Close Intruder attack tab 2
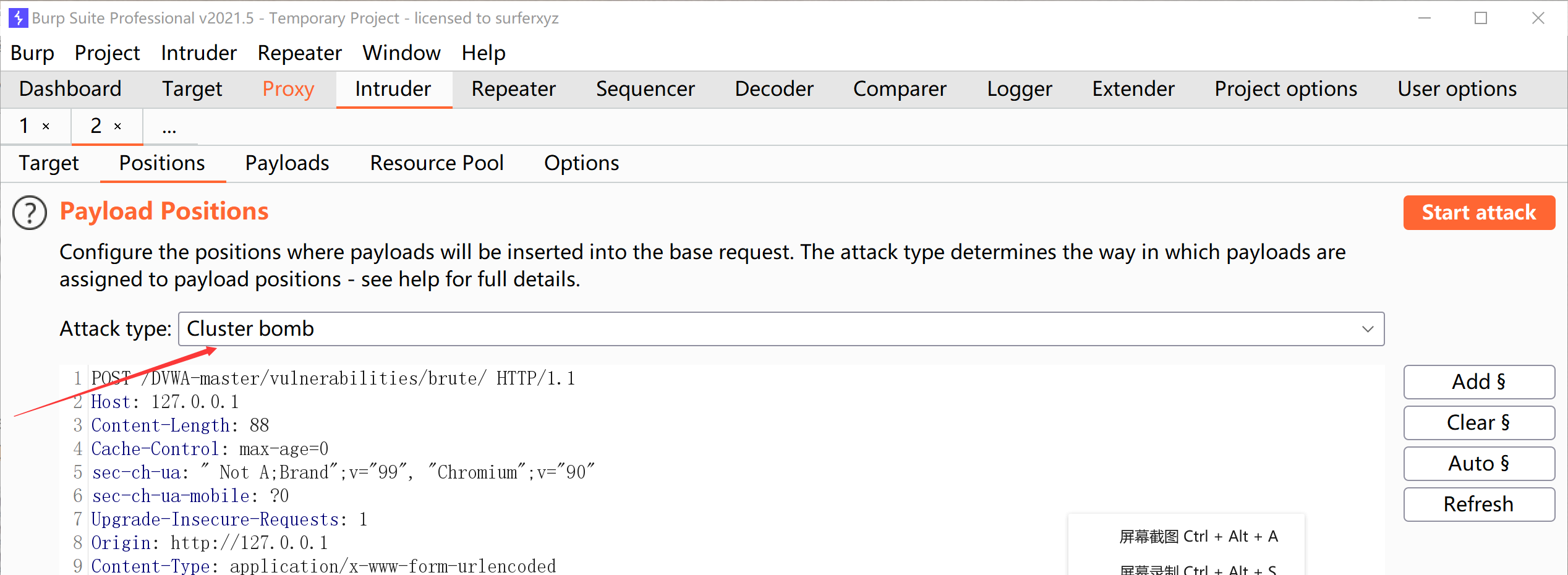The image size is (1568, 575). (117, 127)
